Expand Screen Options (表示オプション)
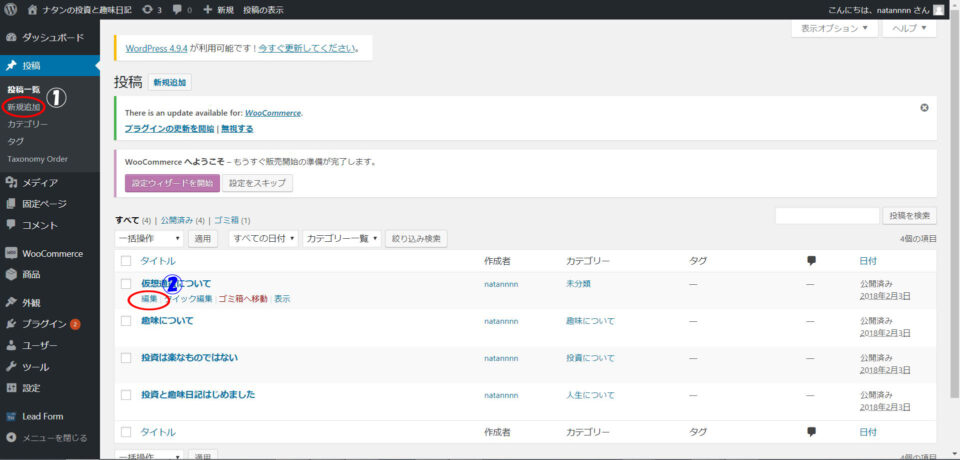Image resolution: width=960 pixels, height=460 pixels. coord(834,28)
